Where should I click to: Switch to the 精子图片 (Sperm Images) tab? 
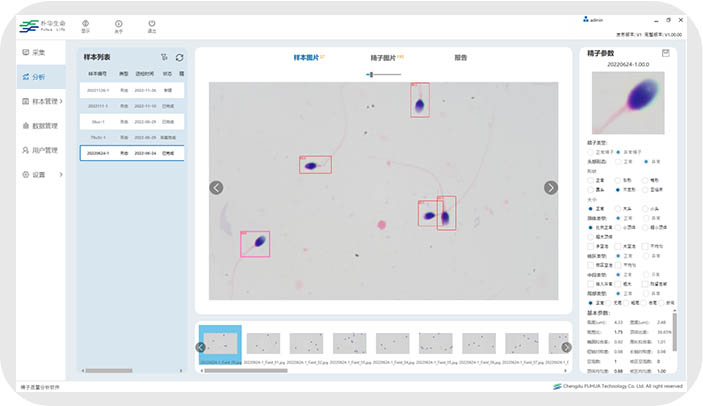pyautogui.click(x=384, y=58)
